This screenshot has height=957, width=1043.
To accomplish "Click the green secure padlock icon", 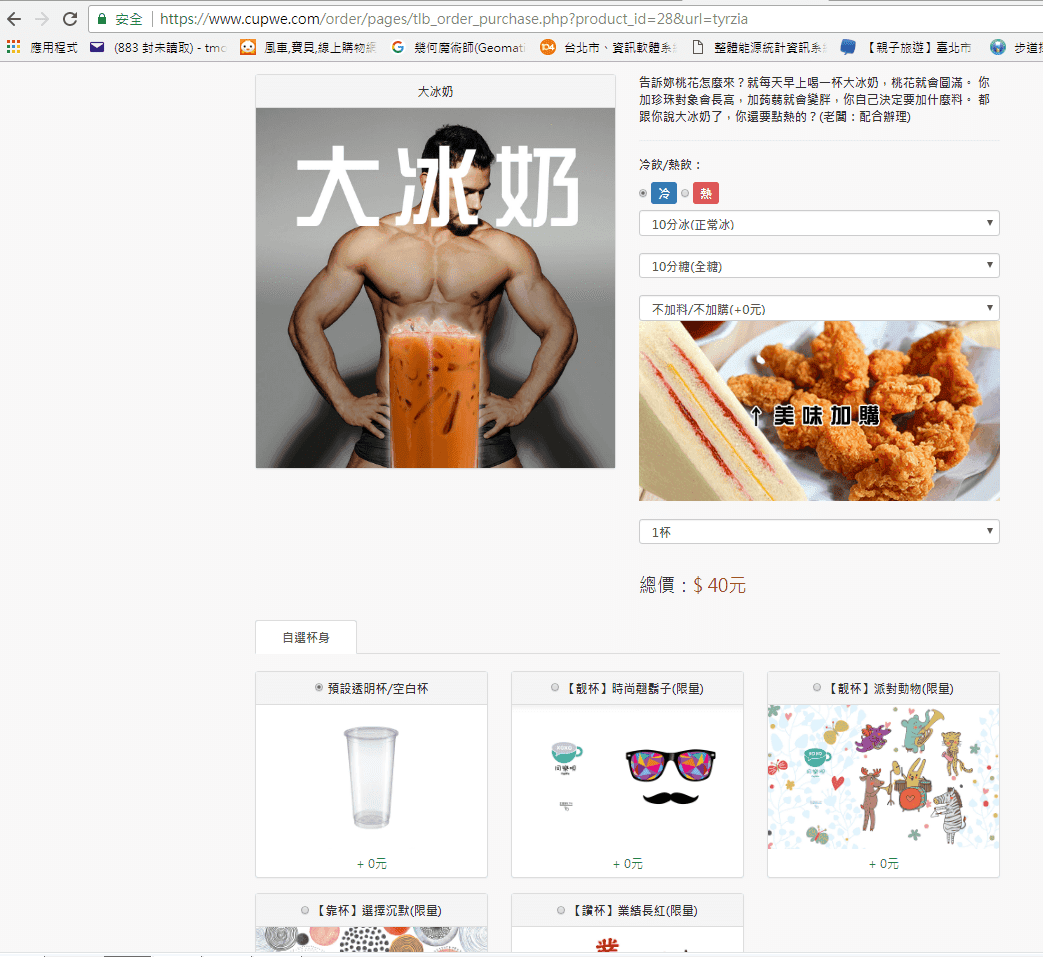I will click(102, 19).
